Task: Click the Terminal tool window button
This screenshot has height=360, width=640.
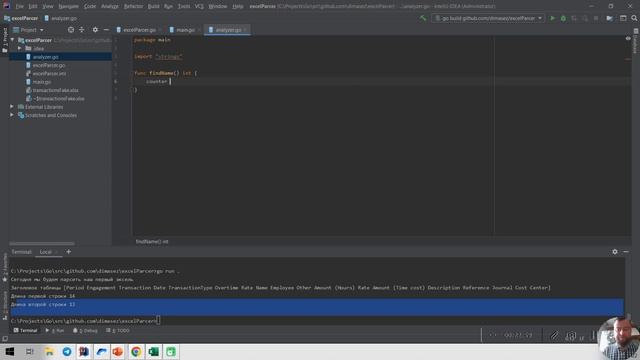Action: click(x=25, y=331)
